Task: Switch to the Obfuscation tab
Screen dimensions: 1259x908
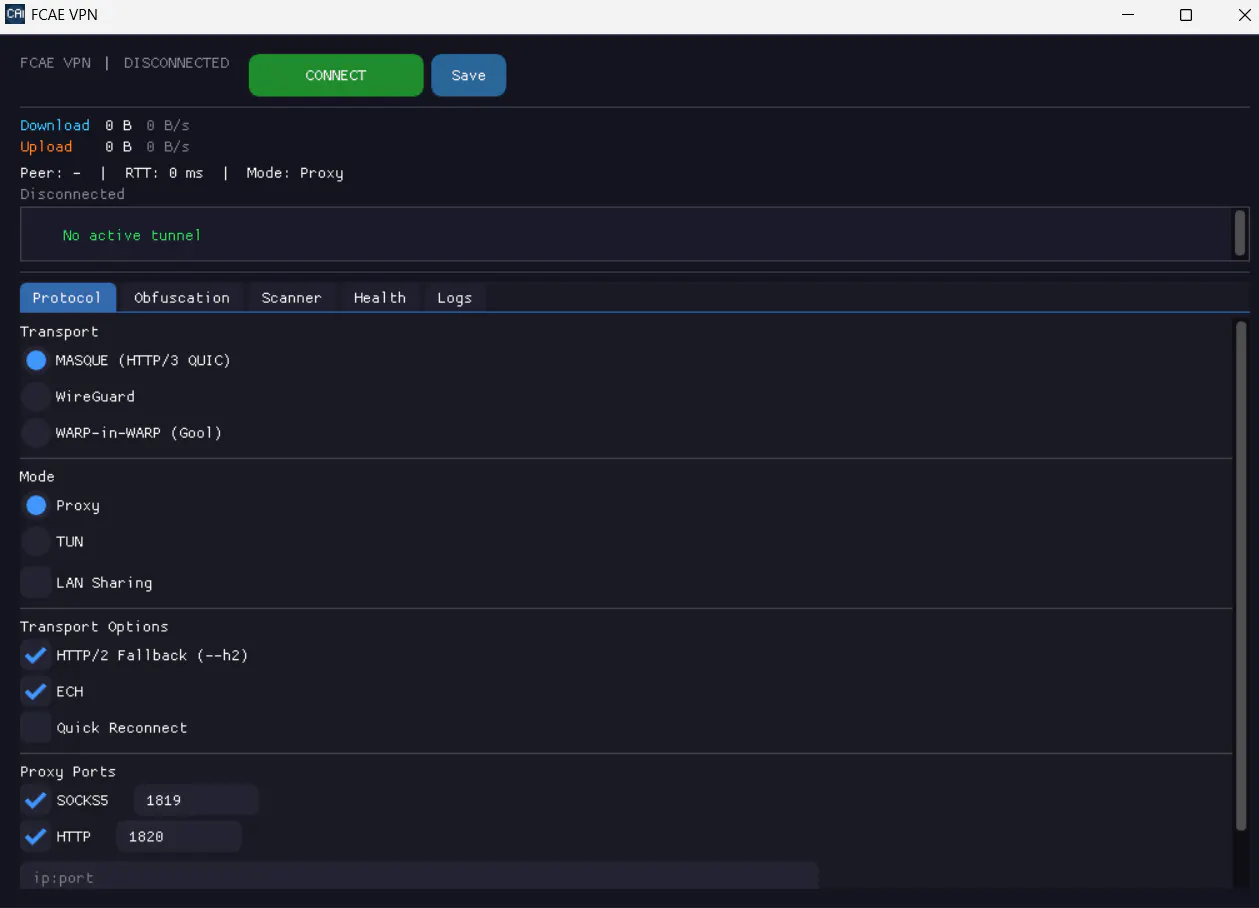Action: 182,297
